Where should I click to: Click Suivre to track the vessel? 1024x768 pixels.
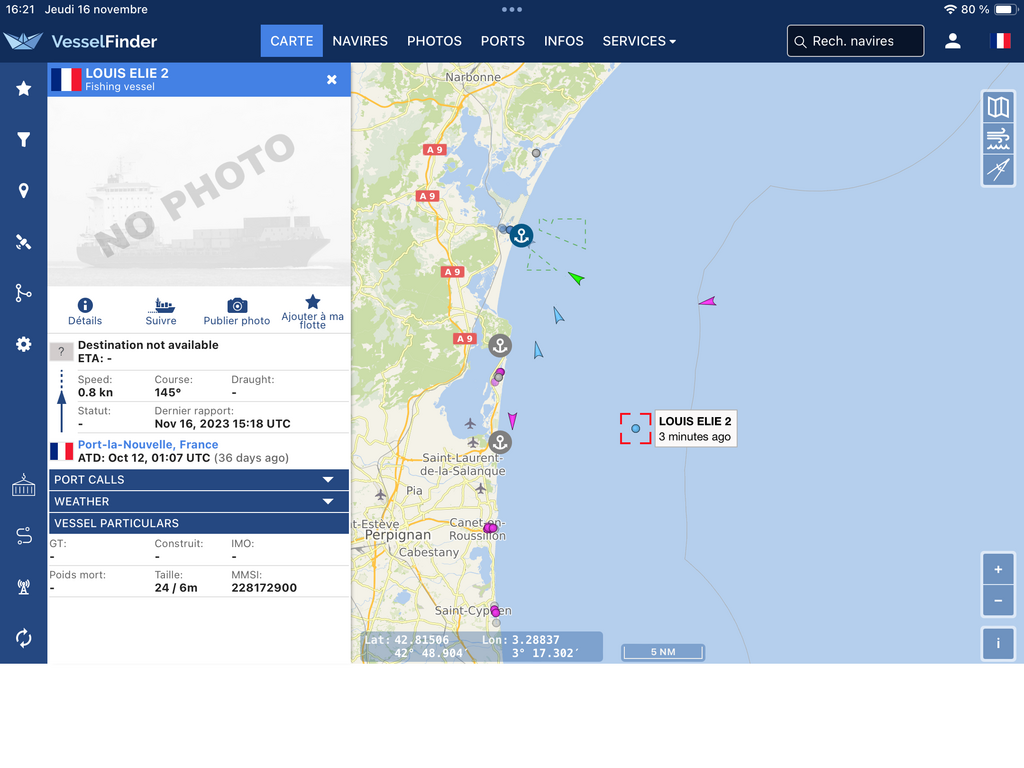pyautogui.click(x=161, y=312)
